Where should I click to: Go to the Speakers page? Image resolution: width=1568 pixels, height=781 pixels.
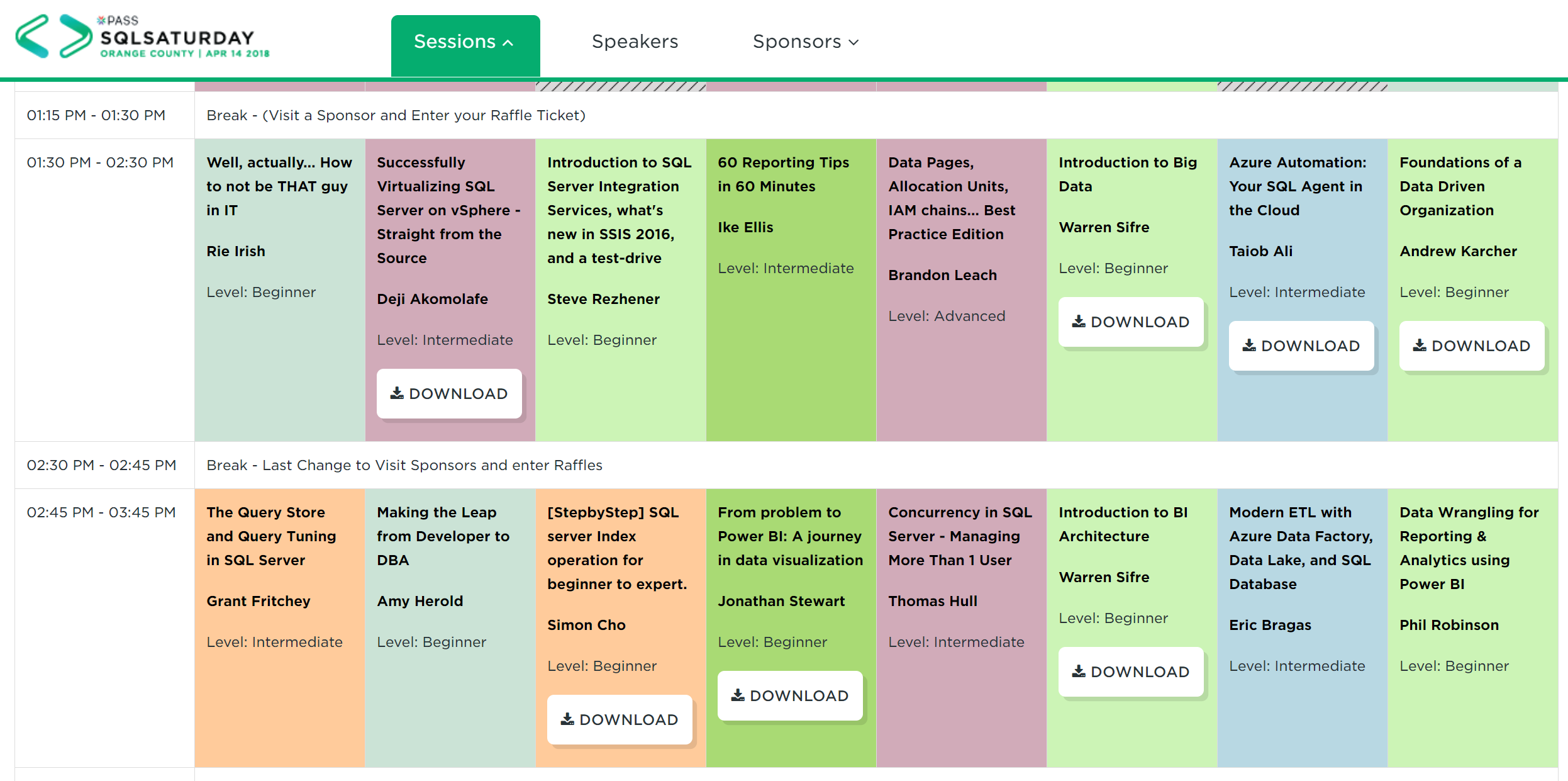click(x=635, y=42)
